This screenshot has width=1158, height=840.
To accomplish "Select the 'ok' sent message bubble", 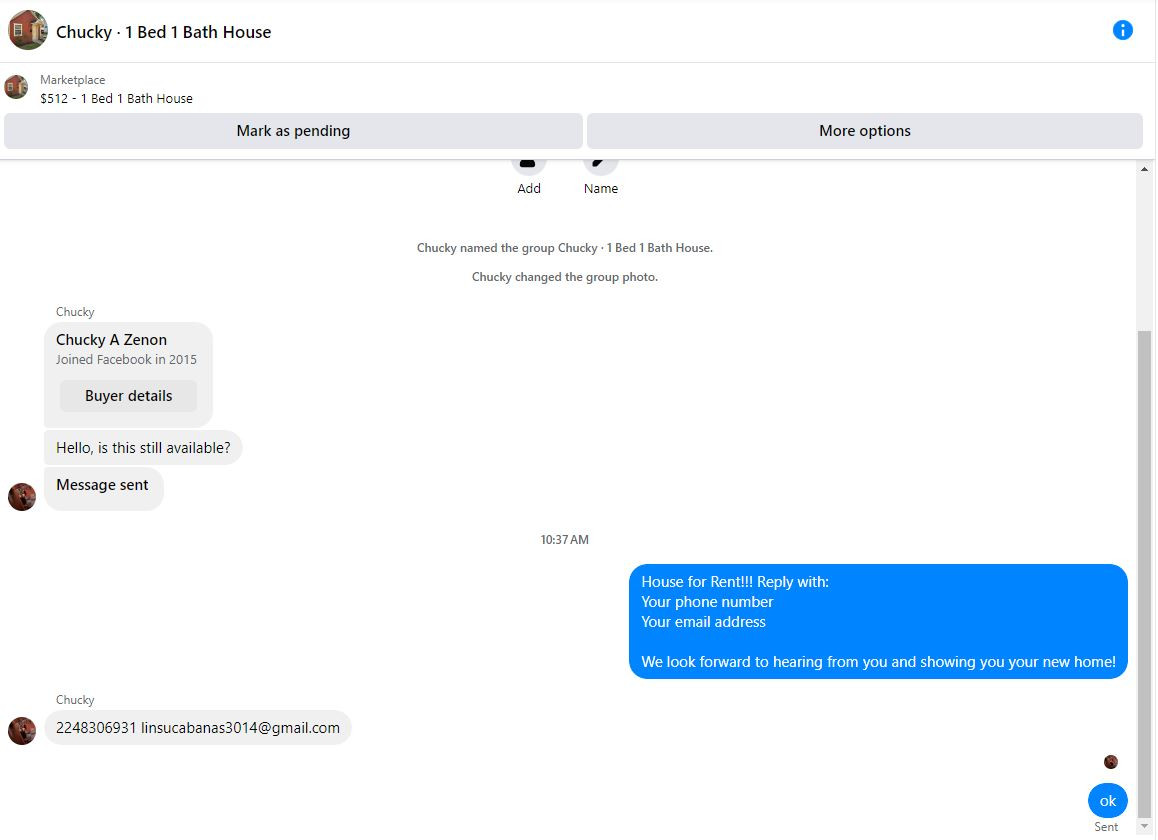I will (1107, 801).
